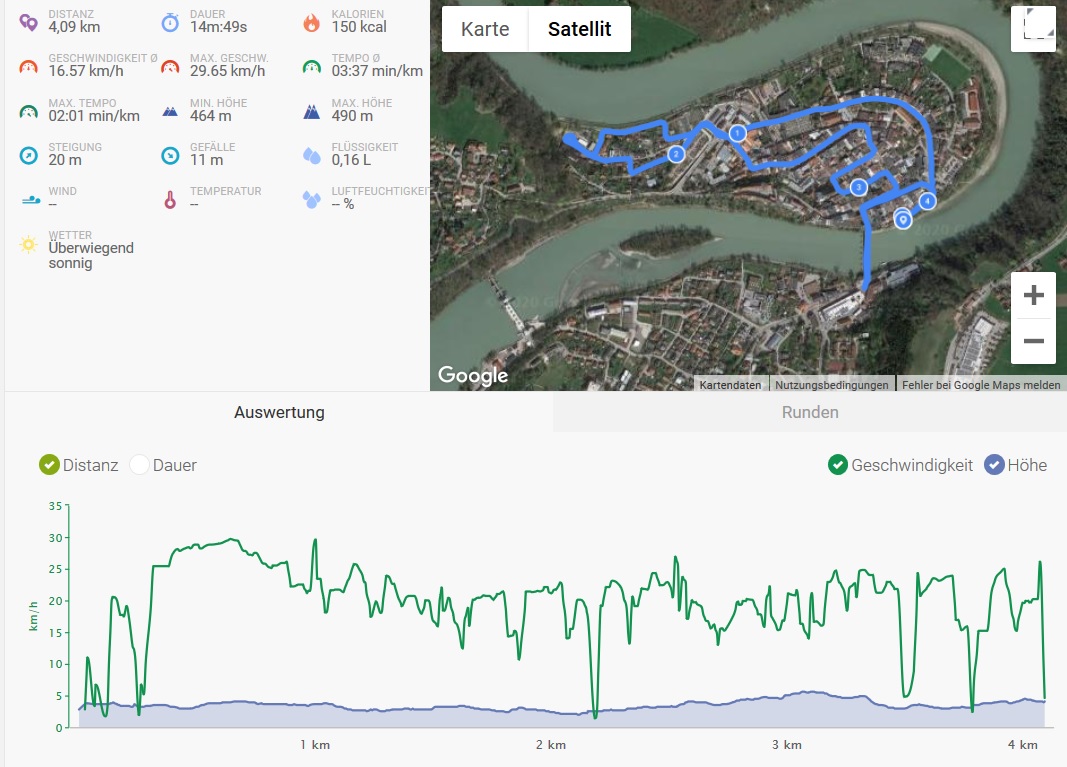Open the Auswertung tab

pos(279,412)
